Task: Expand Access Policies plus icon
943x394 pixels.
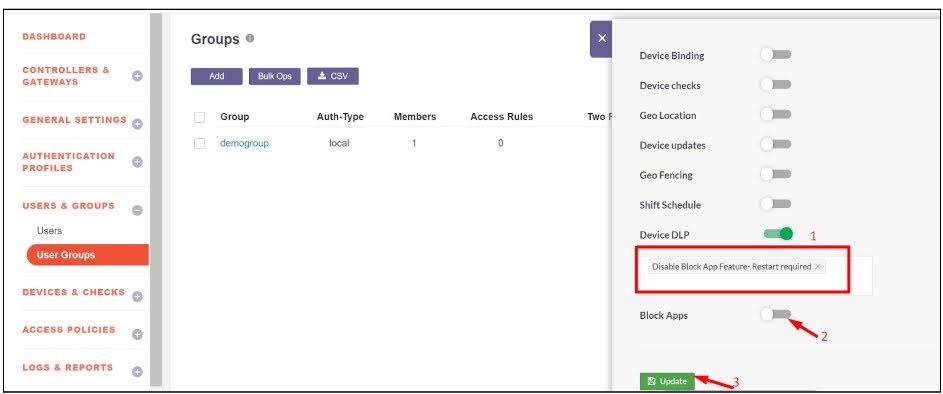Action: click(x=137, y=334)
